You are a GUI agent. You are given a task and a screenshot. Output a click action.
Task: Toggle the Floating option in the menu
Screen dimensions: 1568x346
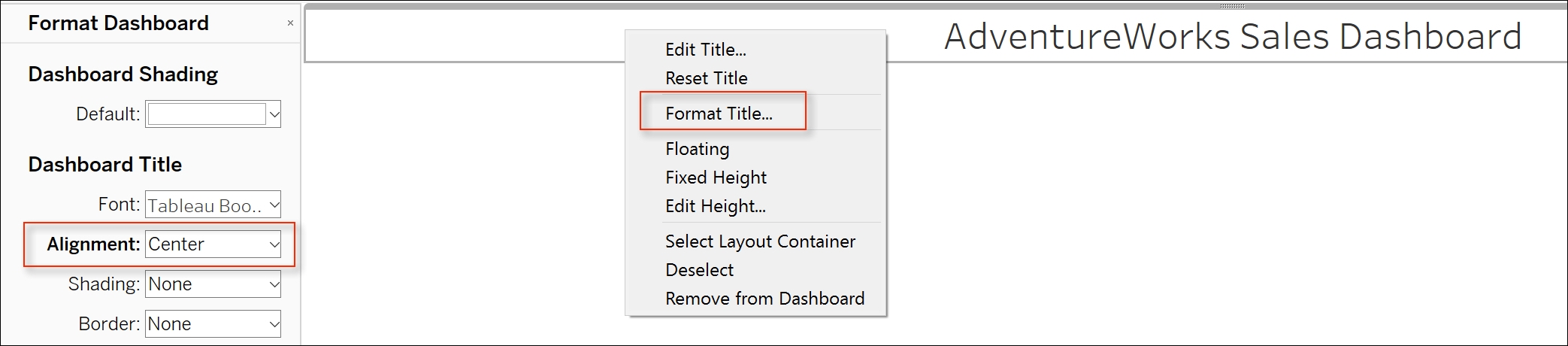tap(697, 149)
